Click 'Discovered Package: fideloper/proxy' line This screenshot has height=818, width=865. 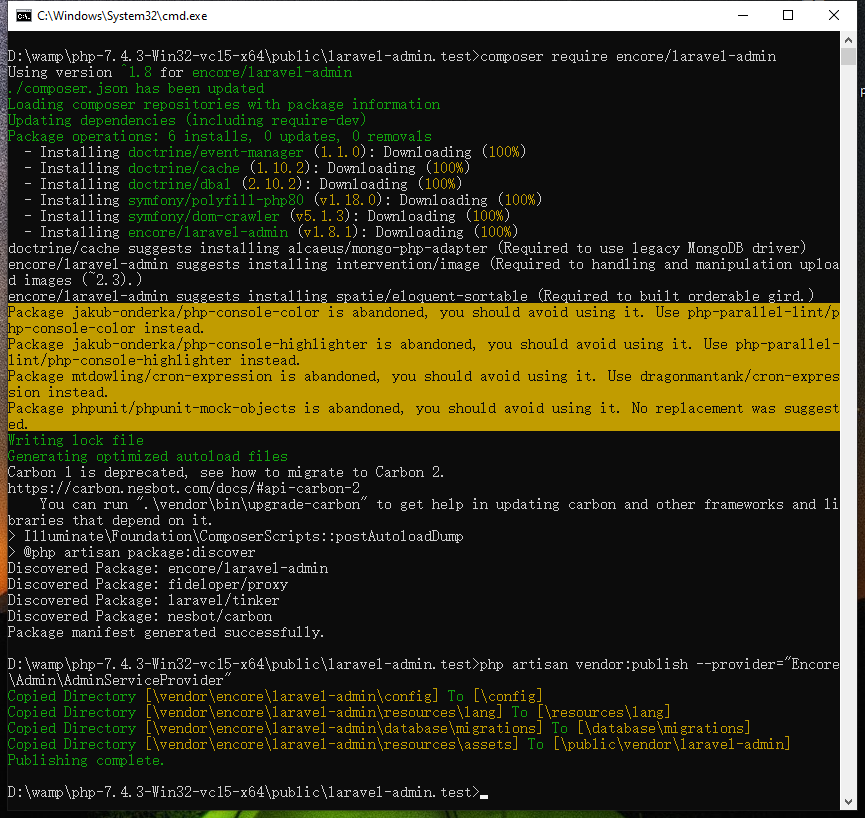[148, 584]
